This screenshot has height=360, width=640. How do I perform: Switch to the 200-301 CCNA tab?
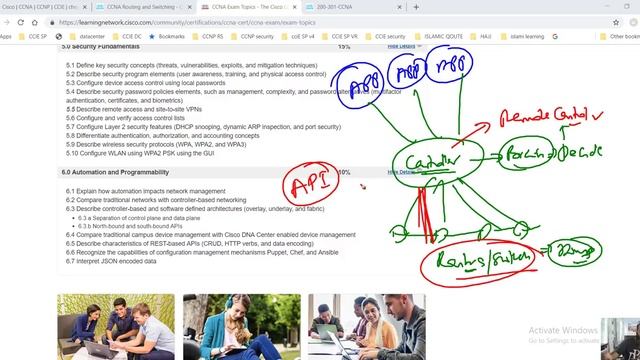354,7
